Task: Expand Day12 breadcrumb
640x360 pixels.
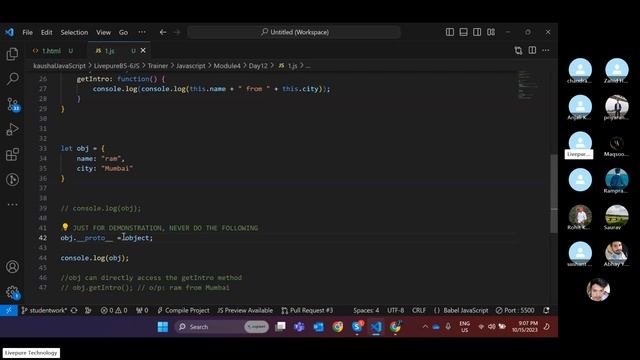Action: 258,66
